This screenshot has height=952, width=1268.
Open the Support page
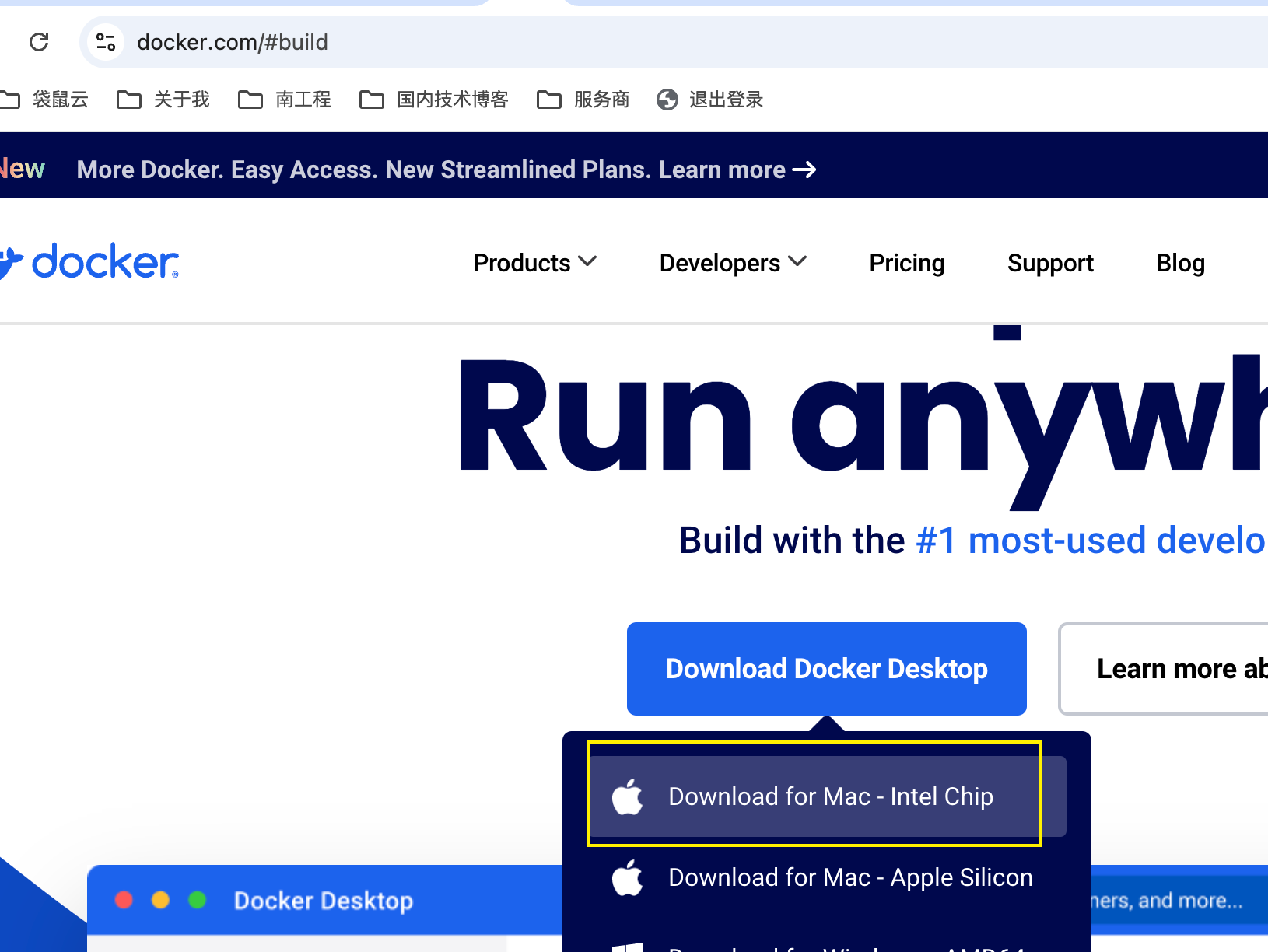1050,263
